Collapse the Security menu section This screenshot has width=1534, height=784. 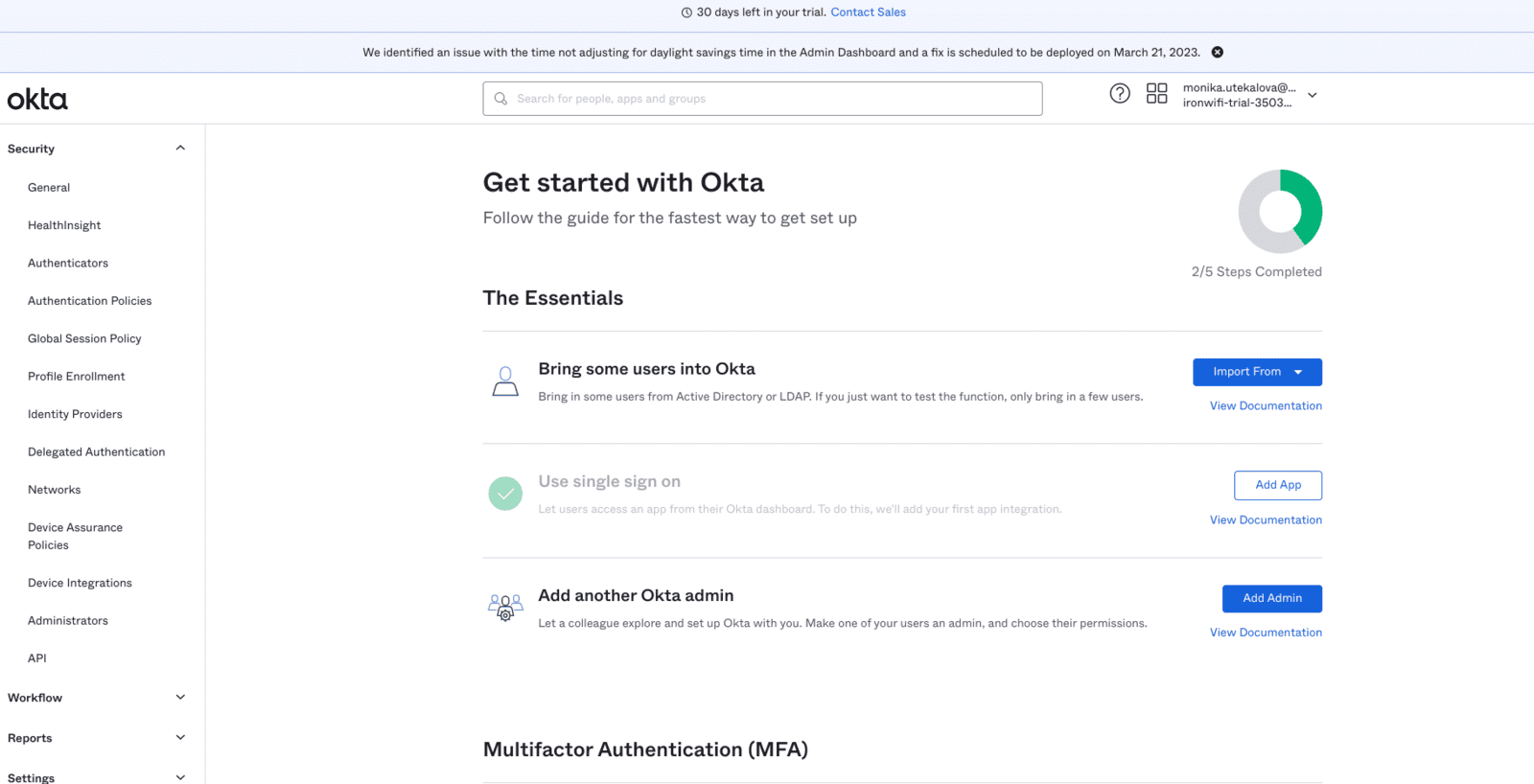180,149
